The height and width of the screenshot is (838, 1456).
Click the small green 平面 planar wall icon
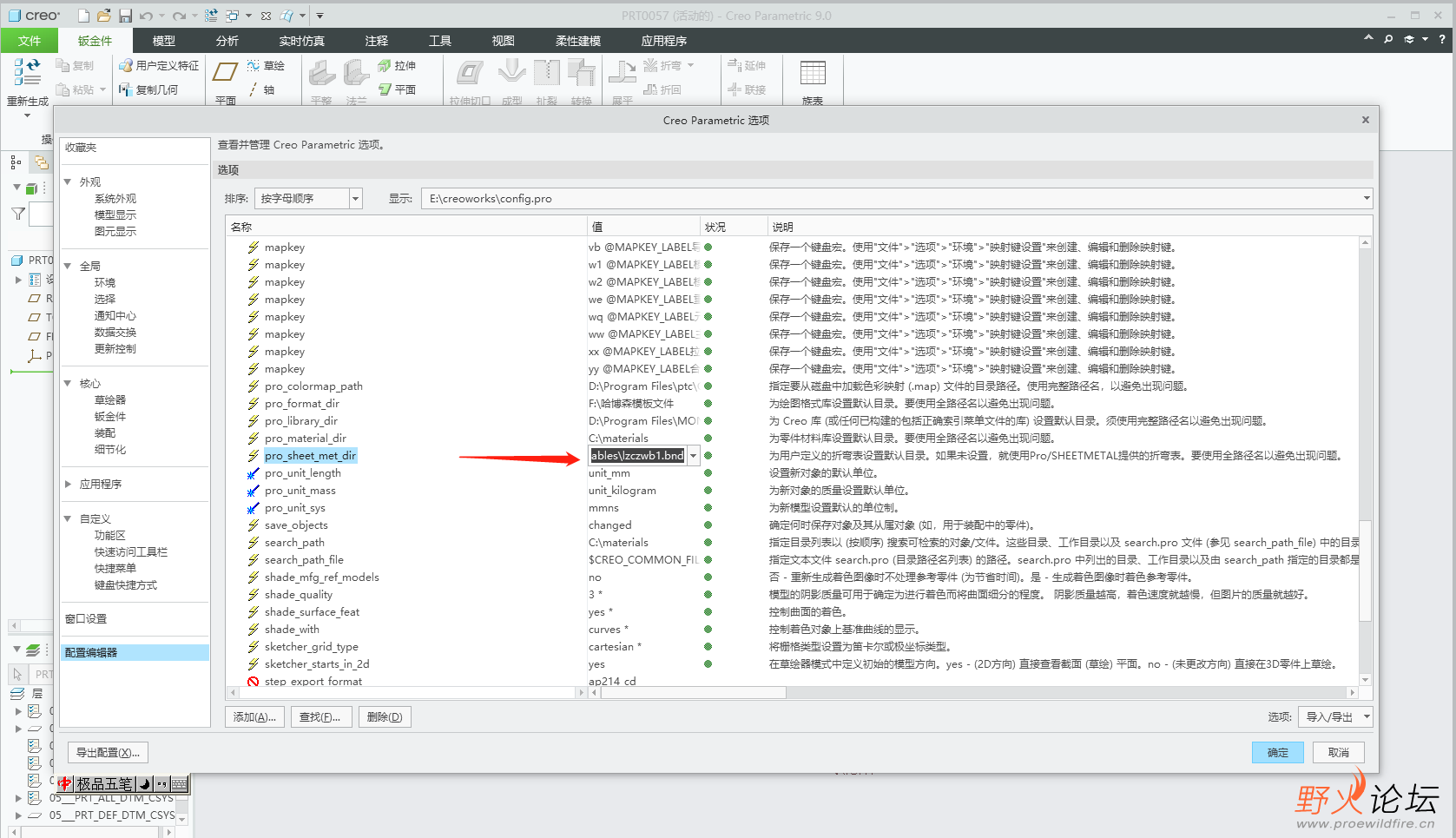click(385, 89)
